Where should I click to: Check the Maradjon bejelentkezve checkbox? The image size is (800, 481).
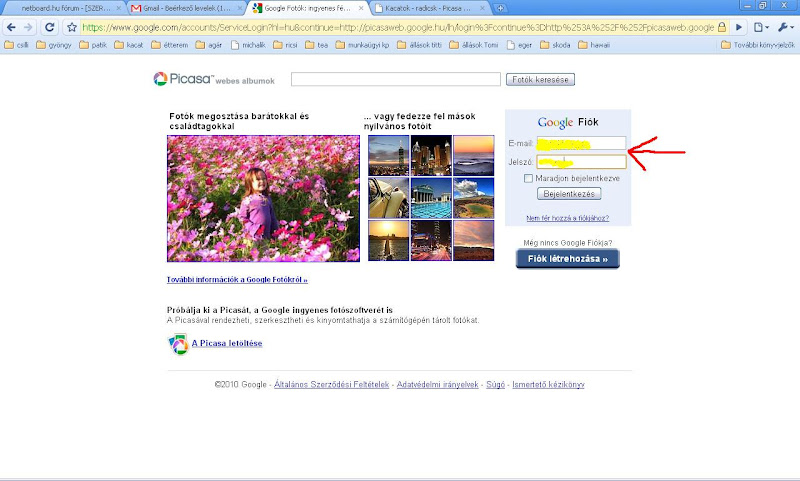pyautogui.click(x=529, y=178)
